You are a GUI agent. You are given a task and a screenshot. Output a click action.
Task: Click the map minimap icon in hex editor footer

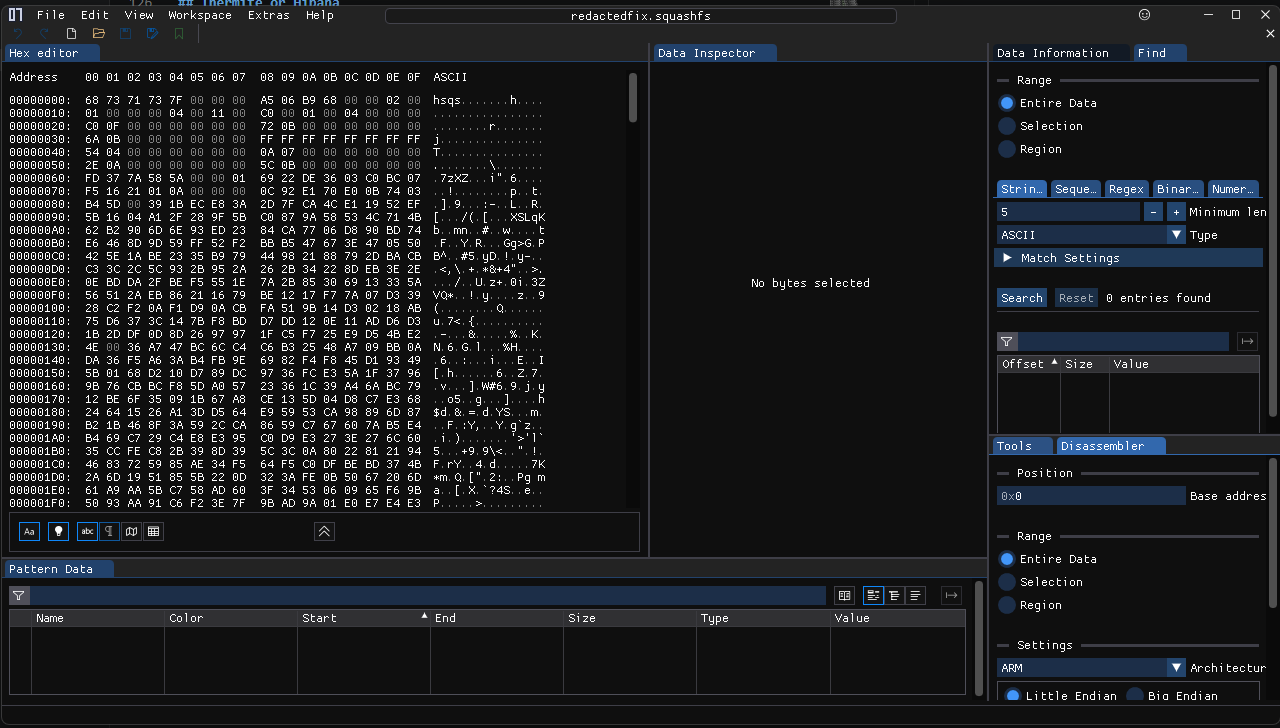tap(131, 532)
